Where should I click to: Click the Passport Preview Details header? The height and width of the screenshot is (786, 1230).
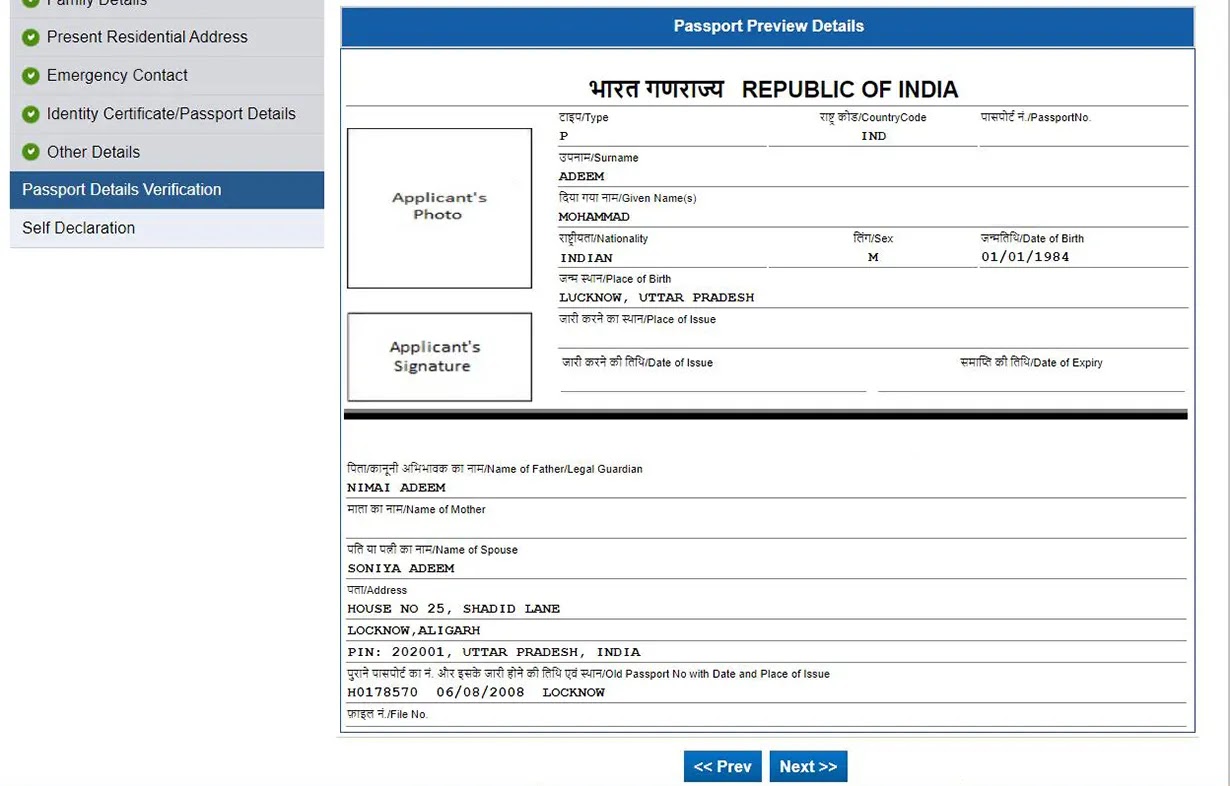[x=768, y=27]
